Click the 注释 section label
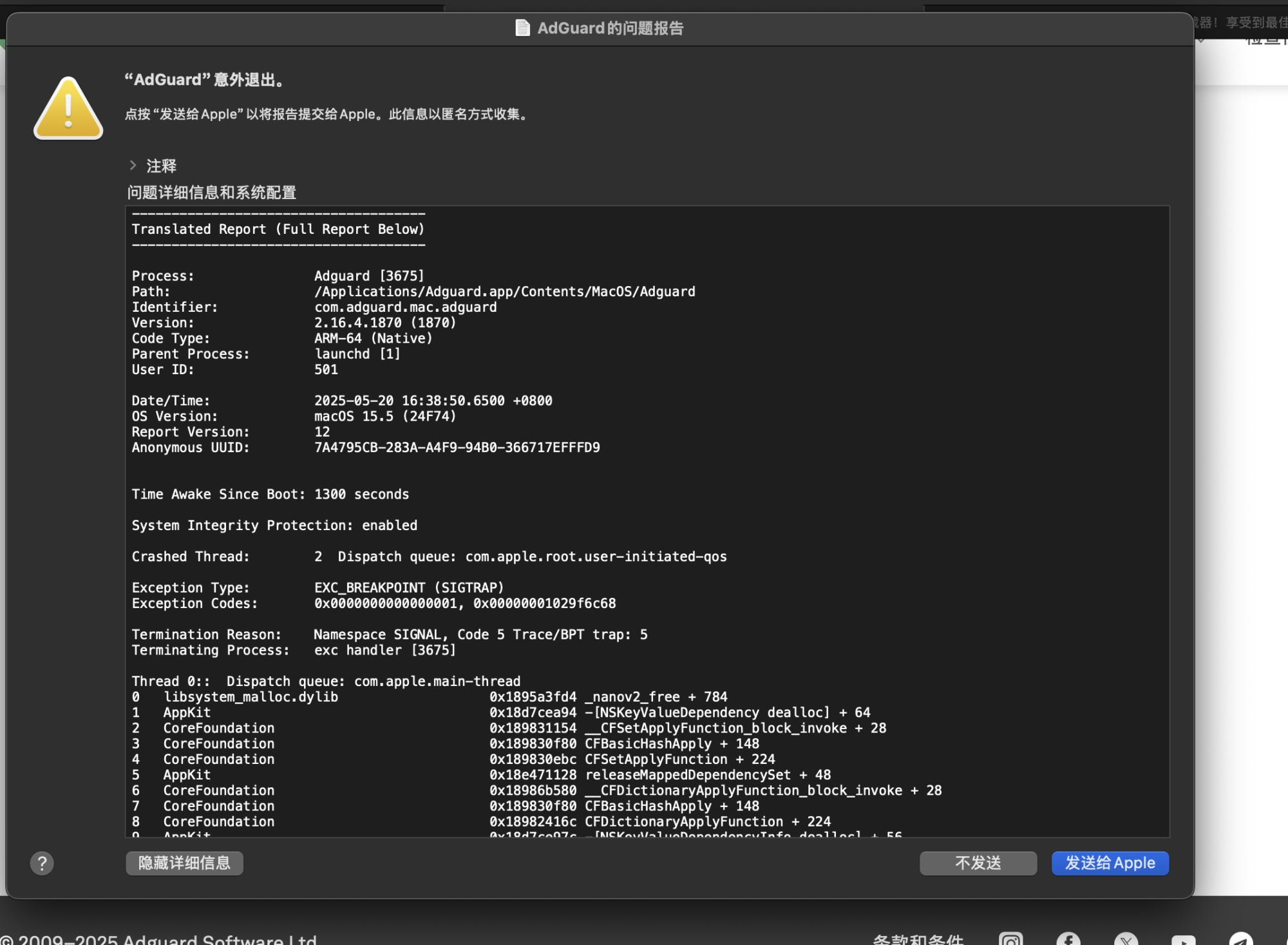The image size is (1288, 945). pyautogui.click(x=161, y=166)
